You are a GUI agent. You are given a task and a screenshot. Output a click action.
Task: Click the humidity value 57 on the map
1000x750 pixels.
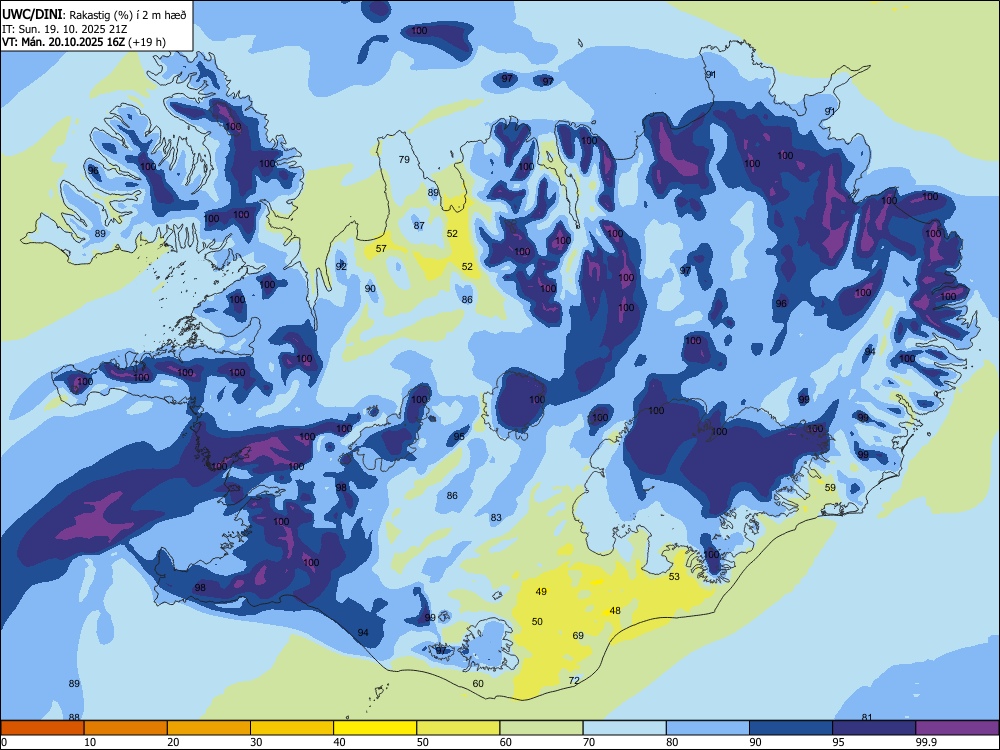coord(381,248)
